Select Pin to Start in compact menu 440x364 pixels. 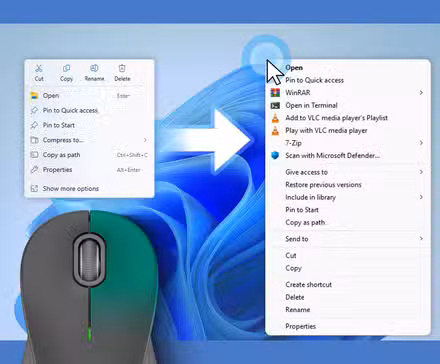coord(59,125)
